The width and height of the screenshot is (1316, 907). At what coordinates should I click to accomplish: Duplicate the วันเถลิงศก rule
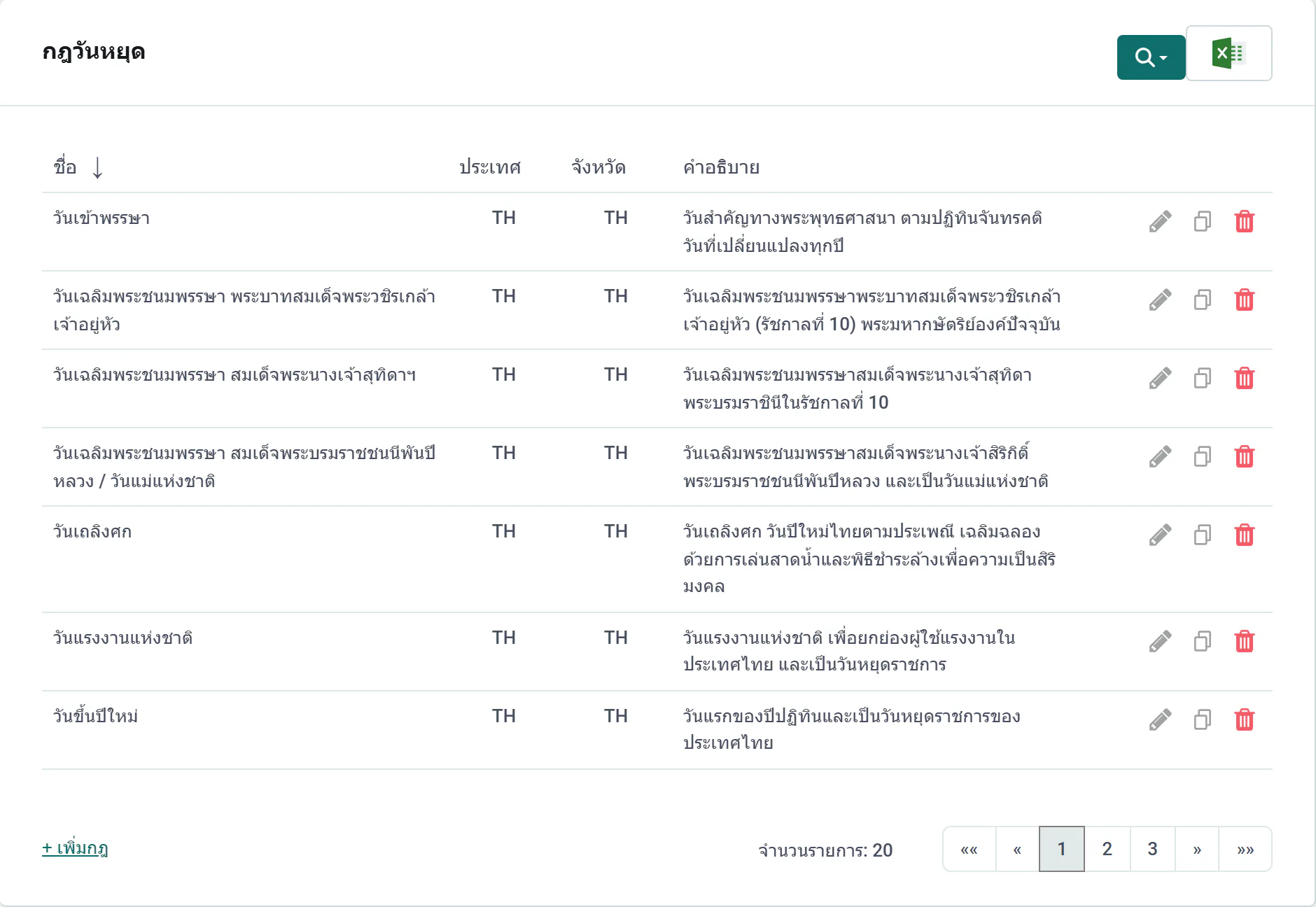tap(1203, 535)
